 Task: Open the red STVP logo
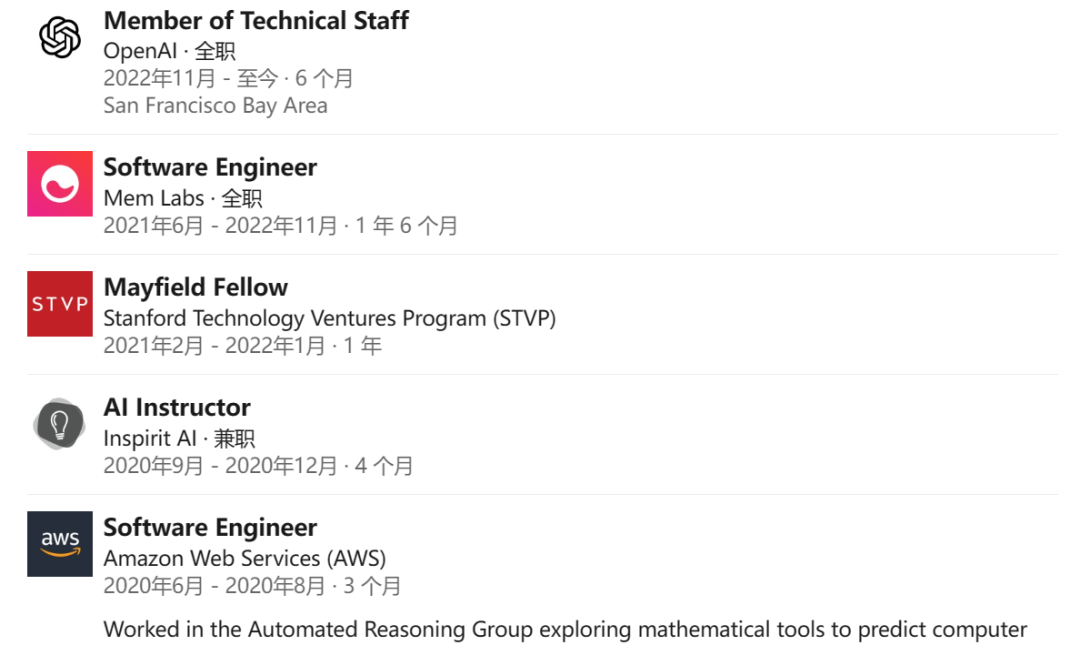[x=60, y=304]
